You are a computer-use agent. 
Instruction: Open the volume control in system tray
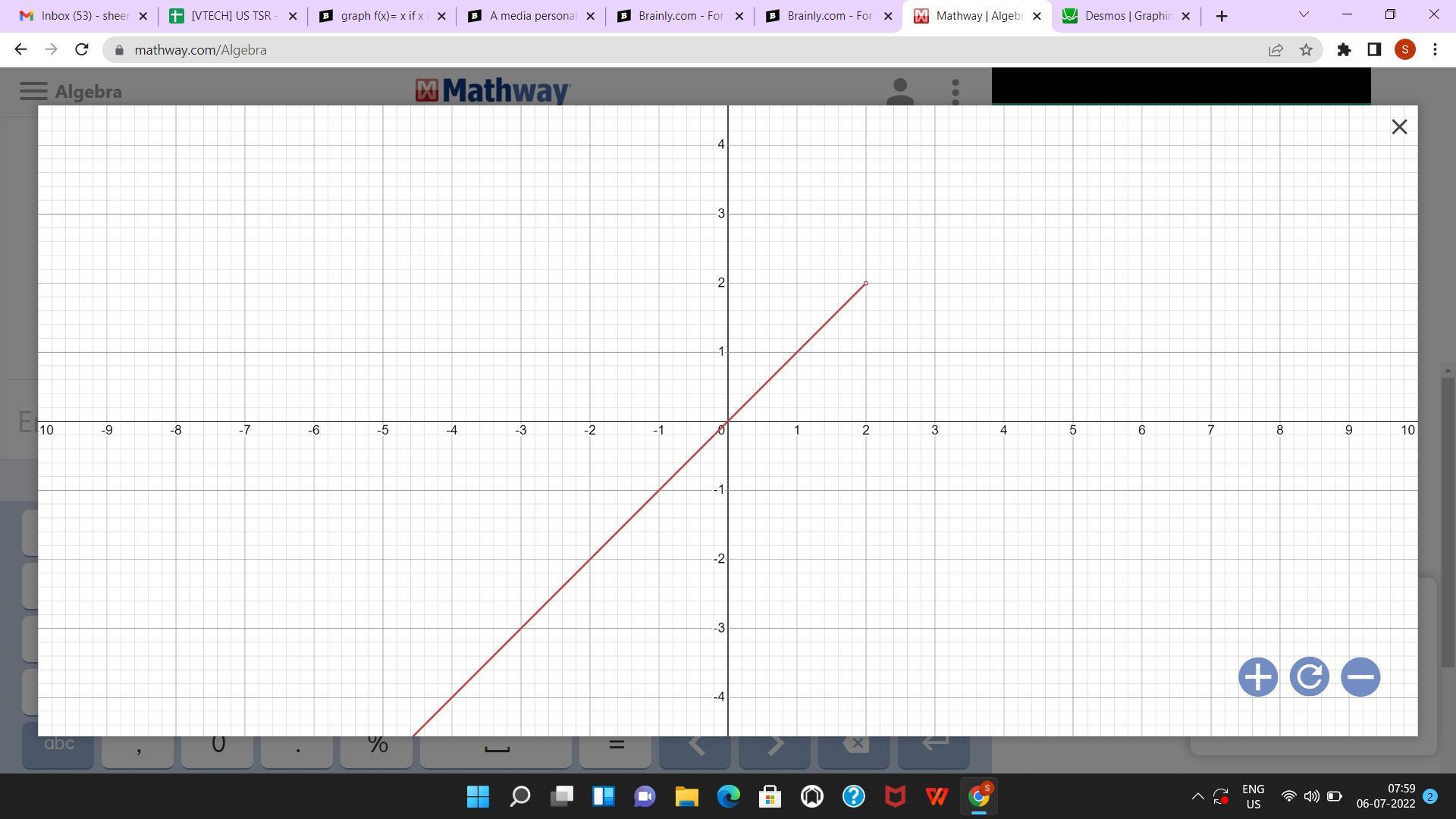(x=1311, y=796)
